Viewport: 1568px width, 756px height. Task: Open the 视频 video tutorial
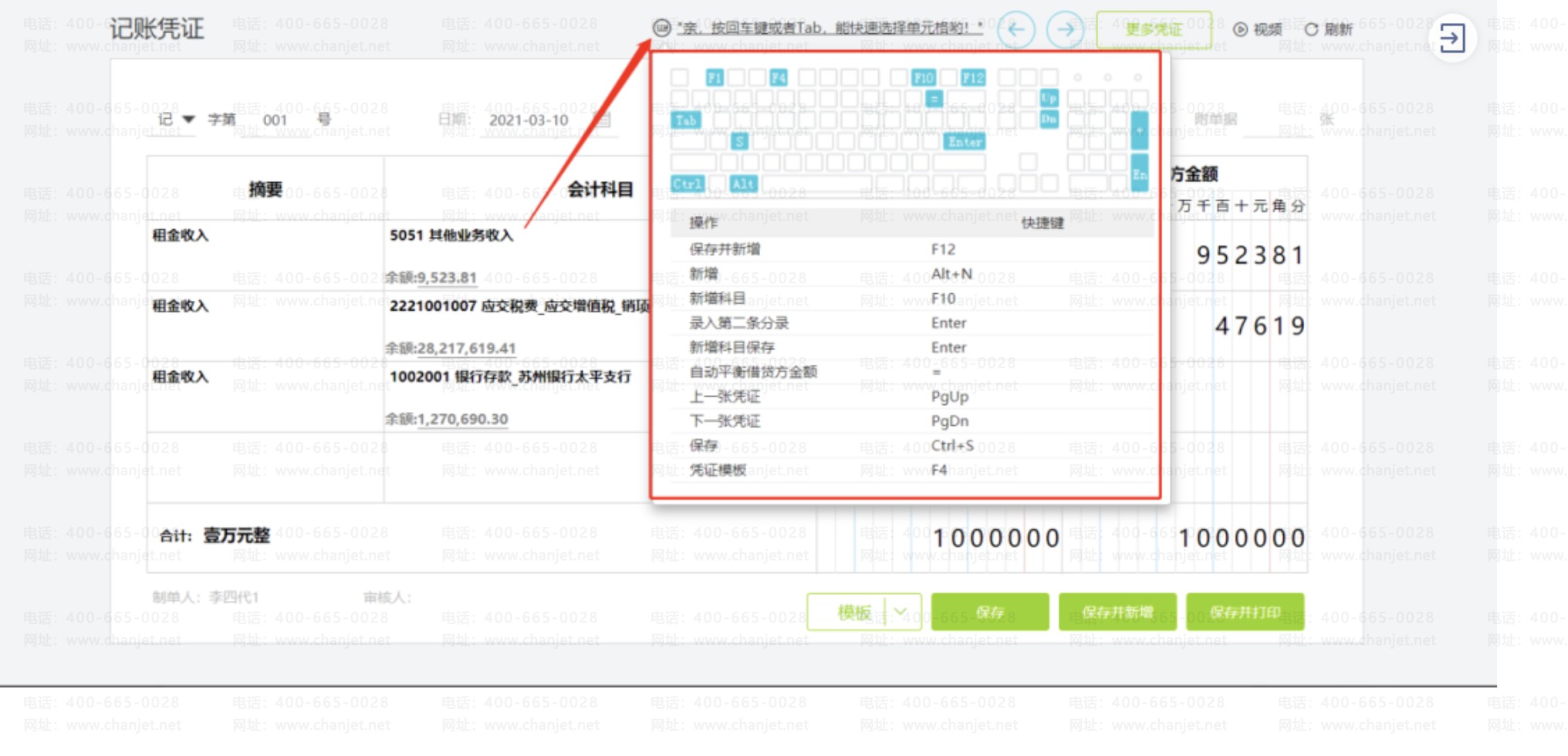click(1258, 29)
